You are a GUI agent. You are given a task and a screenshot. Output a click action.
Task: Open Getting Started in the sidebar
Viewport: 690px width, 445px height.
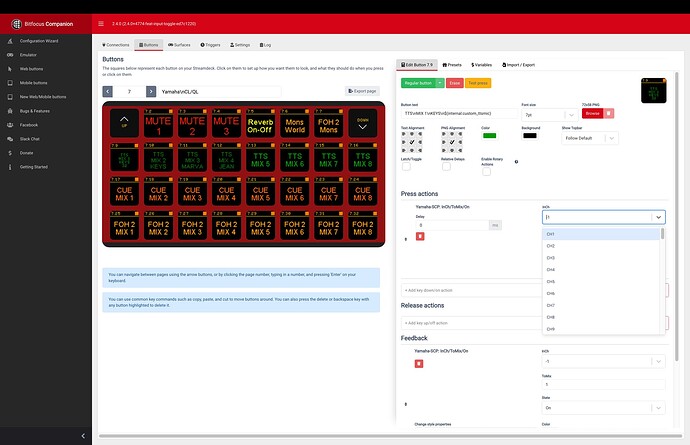(33, 167)
